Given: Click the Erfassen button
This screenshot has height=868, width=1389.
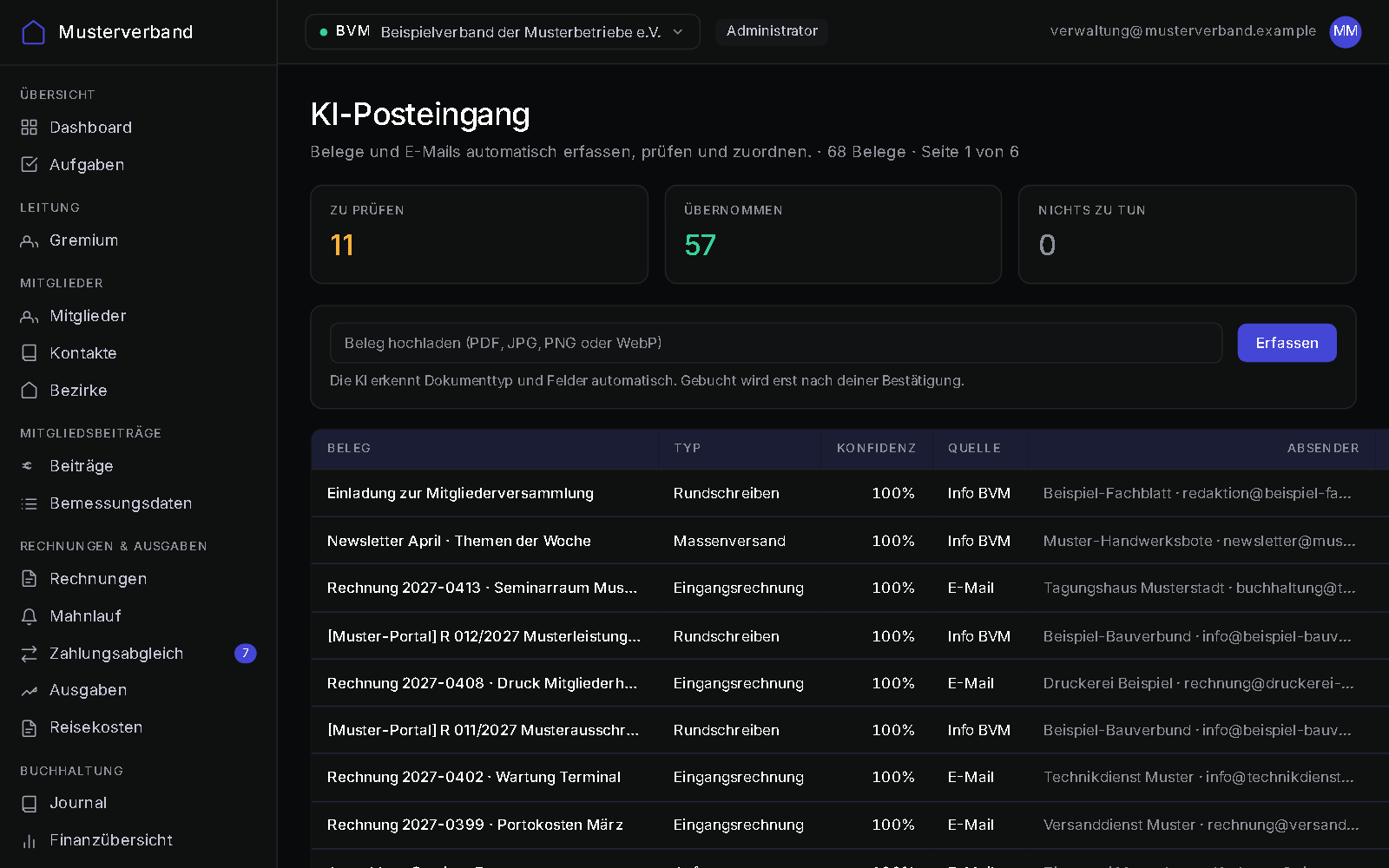Looking at the screenshot, I should pos(1287,343).
